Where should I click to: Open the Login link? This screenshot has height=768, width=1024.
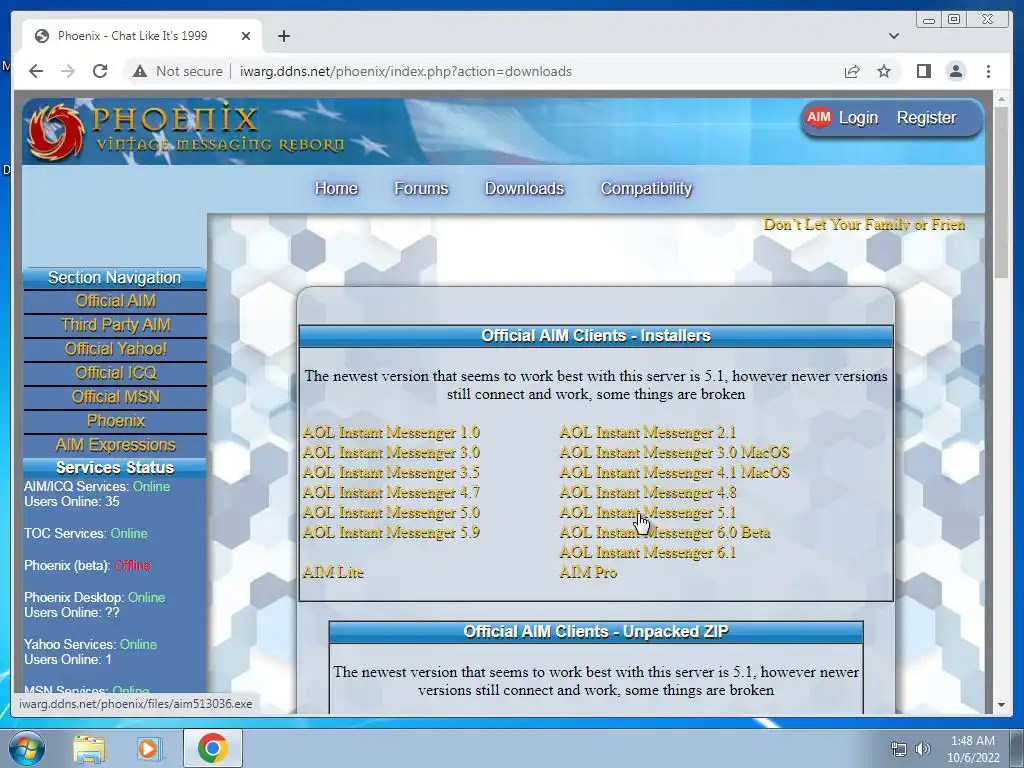coord(858,118)
